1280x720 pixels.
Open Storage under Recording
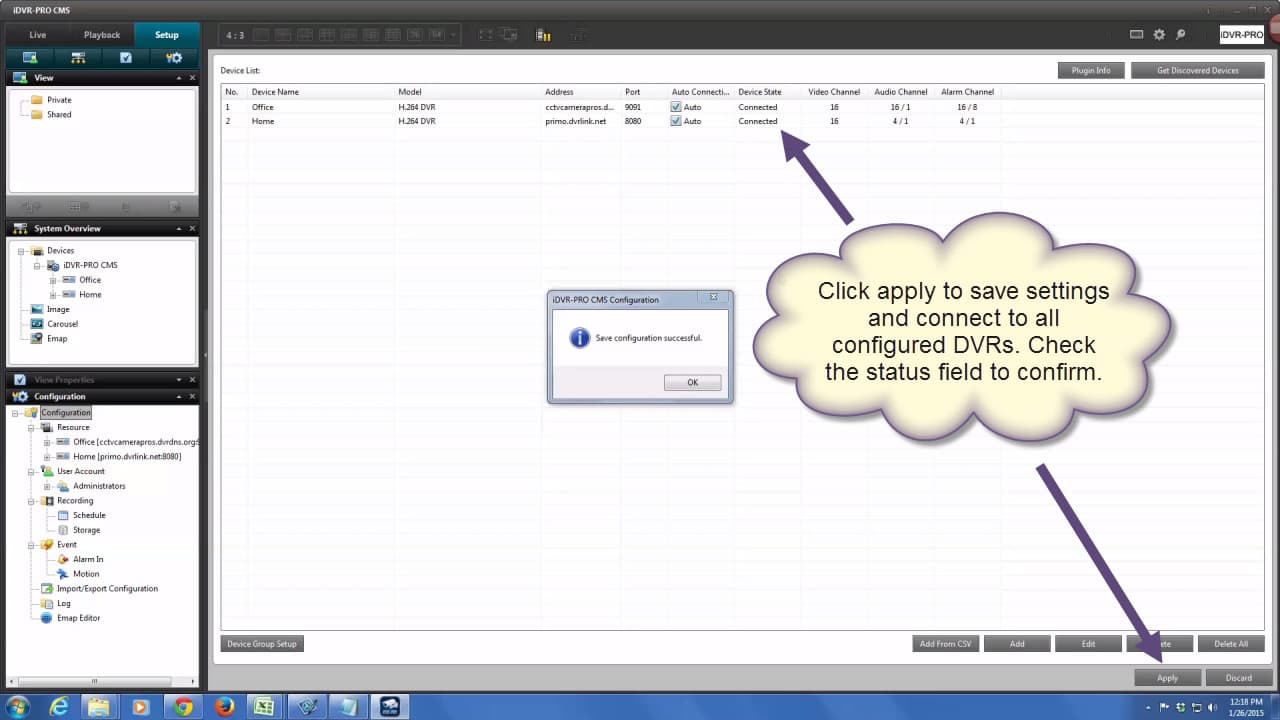(86, 530)
